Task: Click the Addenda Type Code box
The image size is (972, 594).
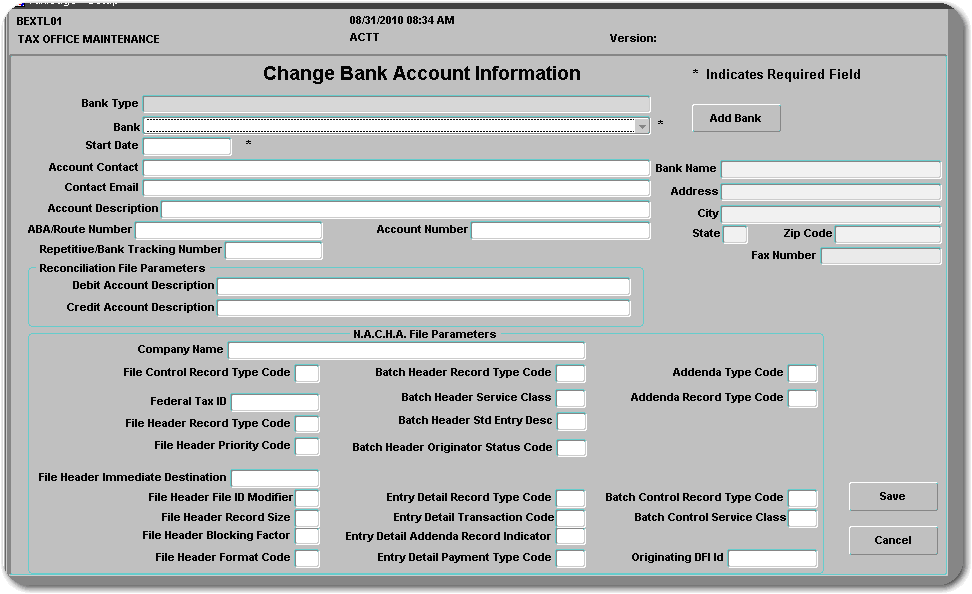Action: 802,374
